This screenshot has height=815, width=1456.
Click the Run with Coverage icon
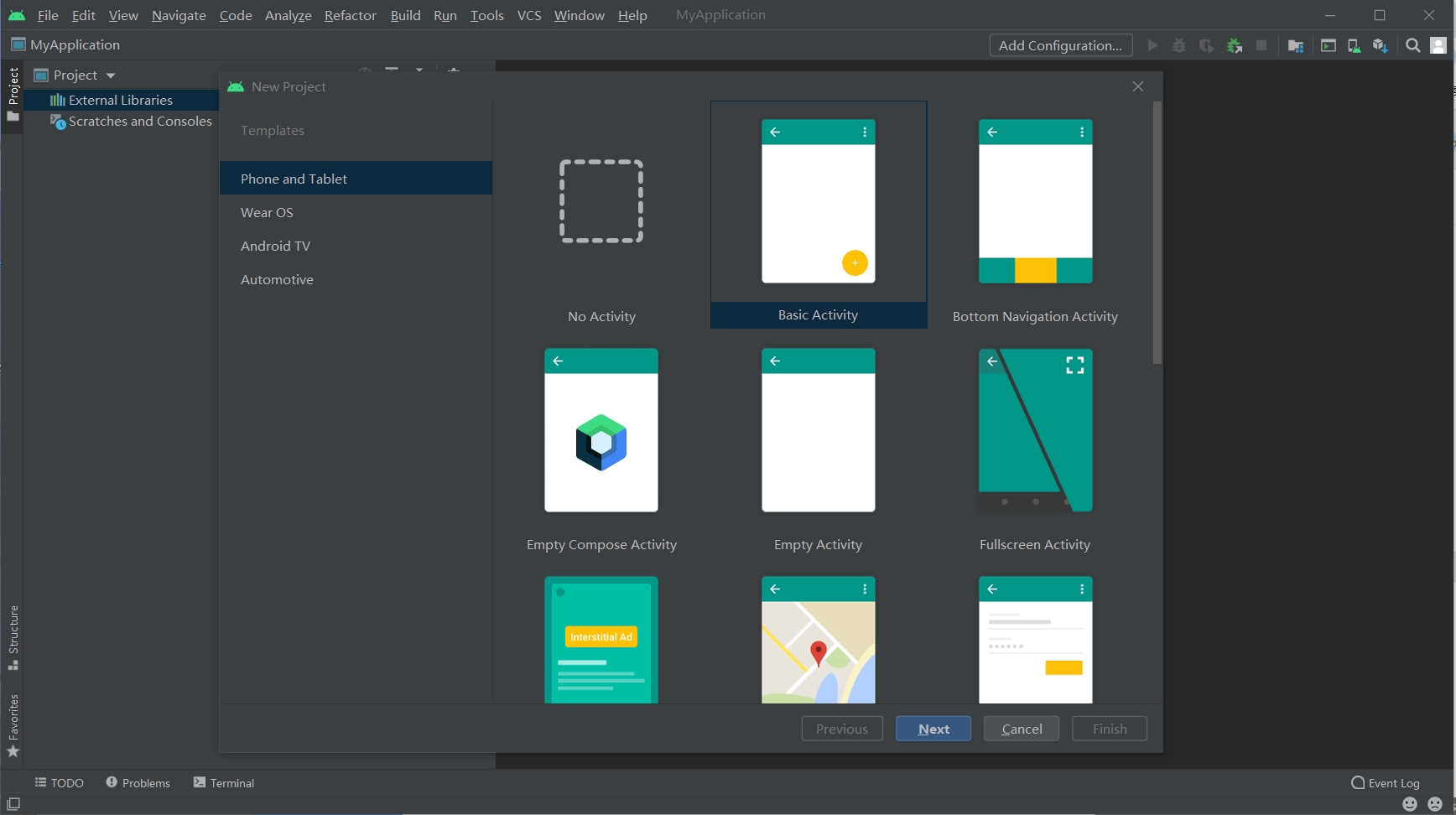pos(1206,45)
